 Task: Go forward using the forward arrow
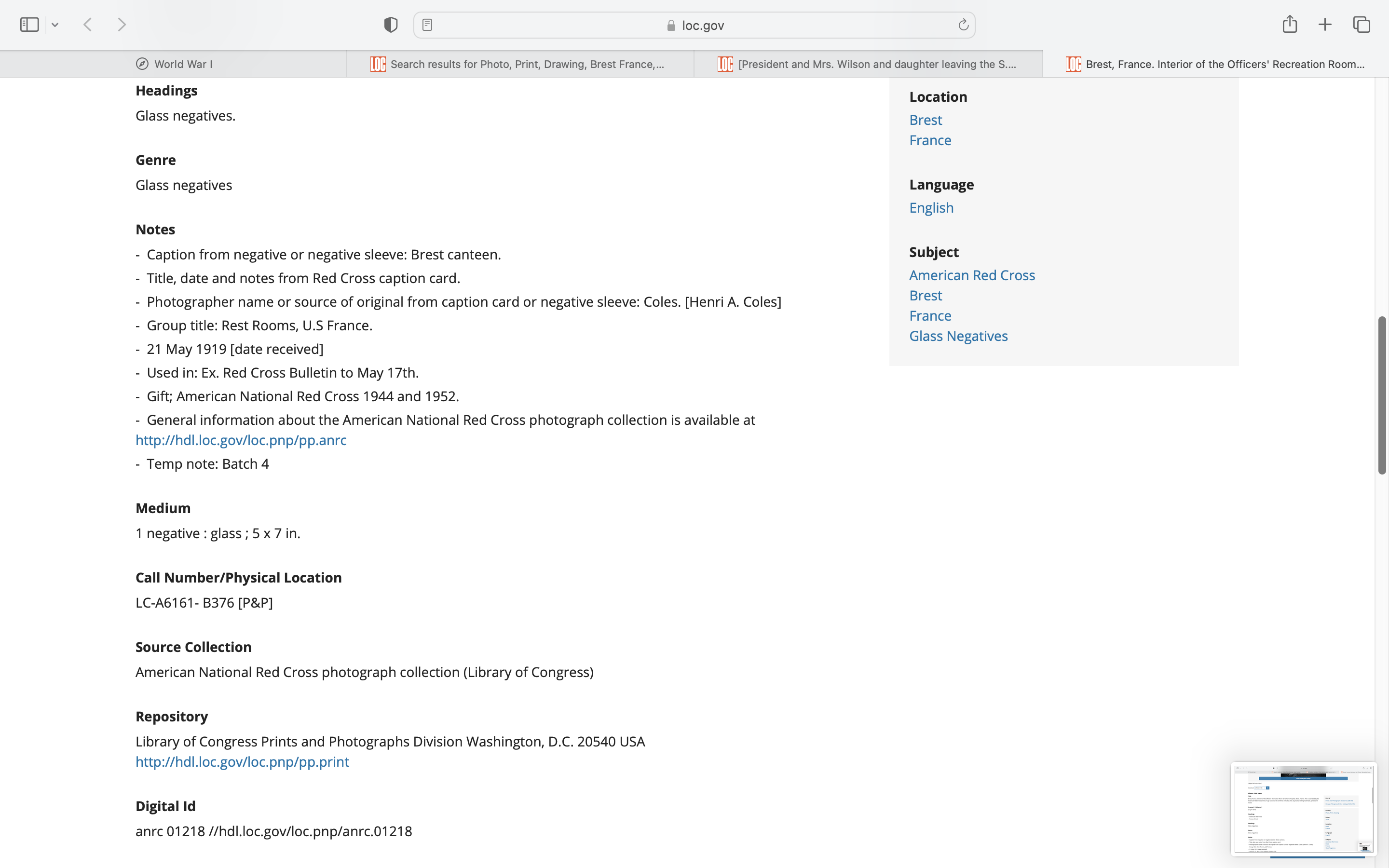point(122,25)
